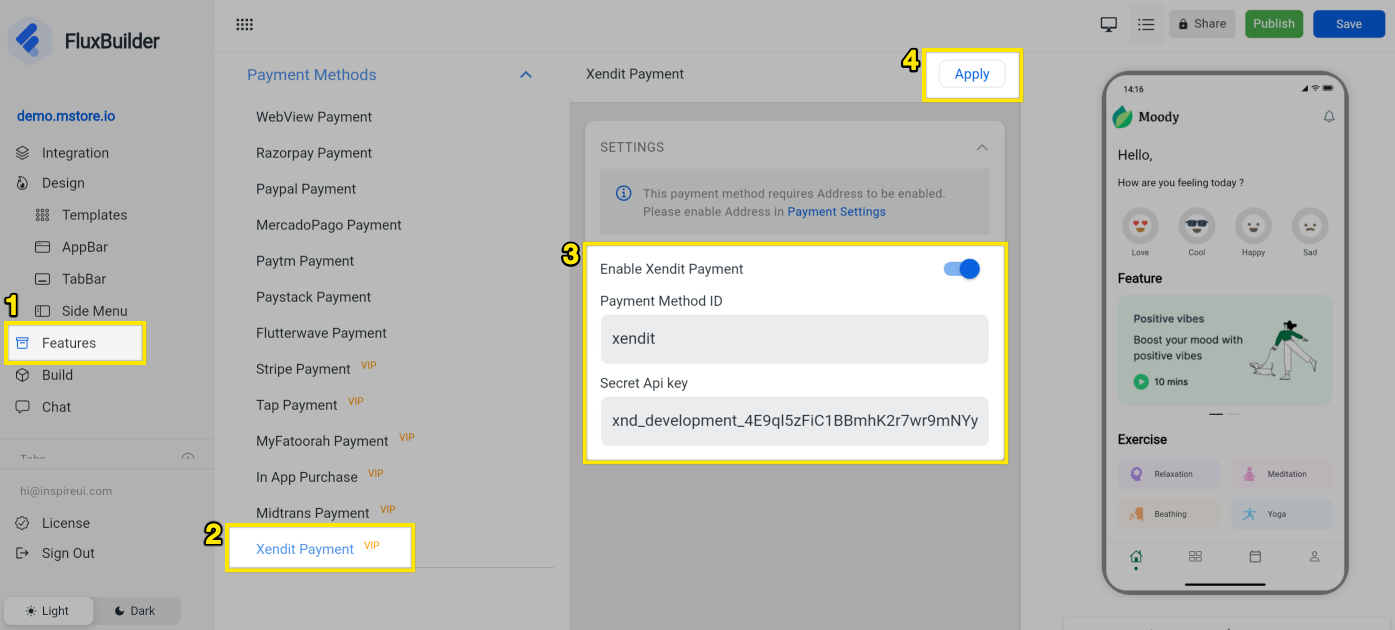The image size is (1395, 630).
Task: Open the list view icon in toolbar
Action: tap(1146, 25)
